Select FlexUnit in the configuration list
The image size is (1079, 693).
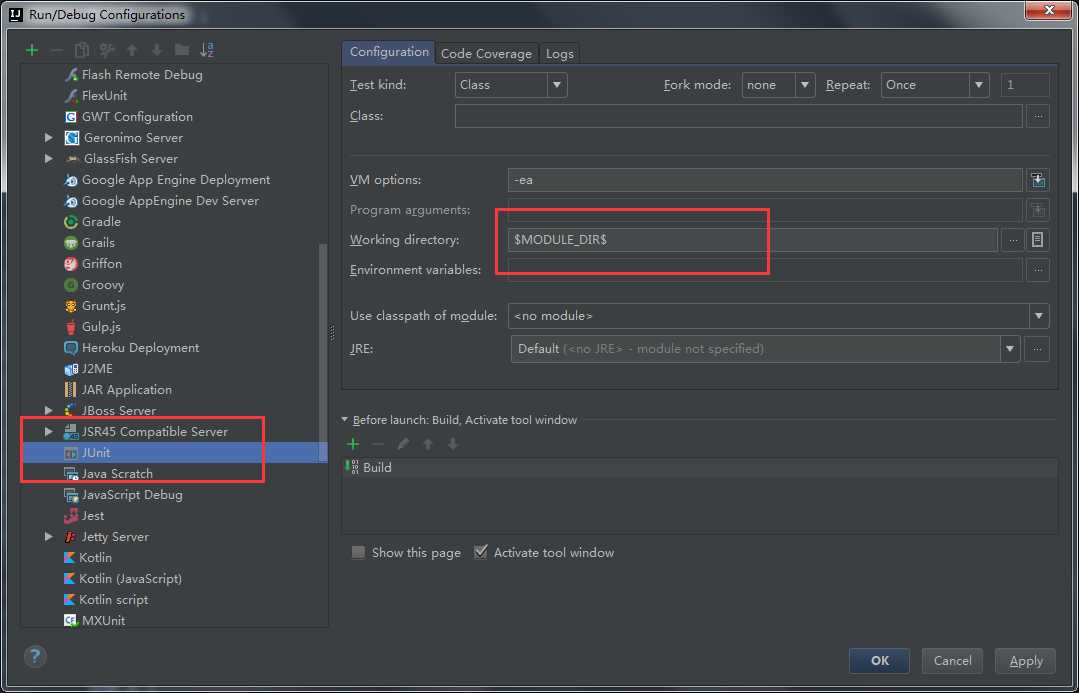click(104, 96)
